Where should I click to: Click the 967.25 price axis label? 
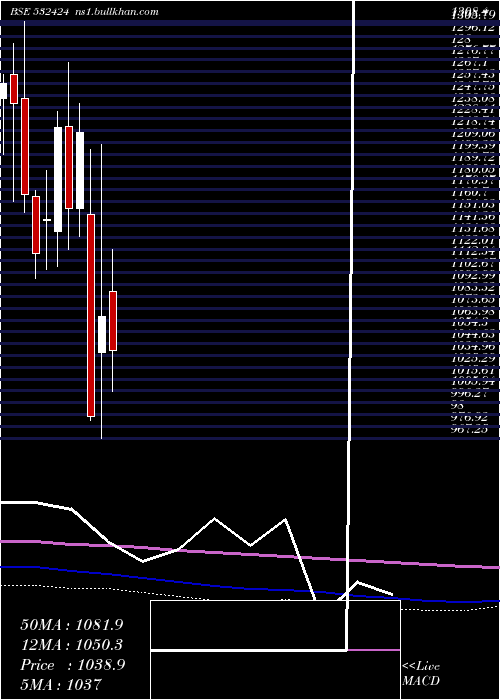pos(470,429)
